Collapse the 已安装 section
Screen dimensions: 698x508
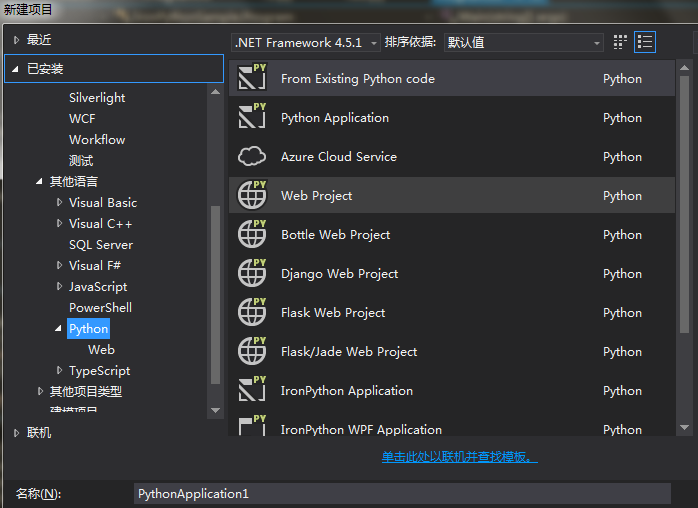coord(16,69)
